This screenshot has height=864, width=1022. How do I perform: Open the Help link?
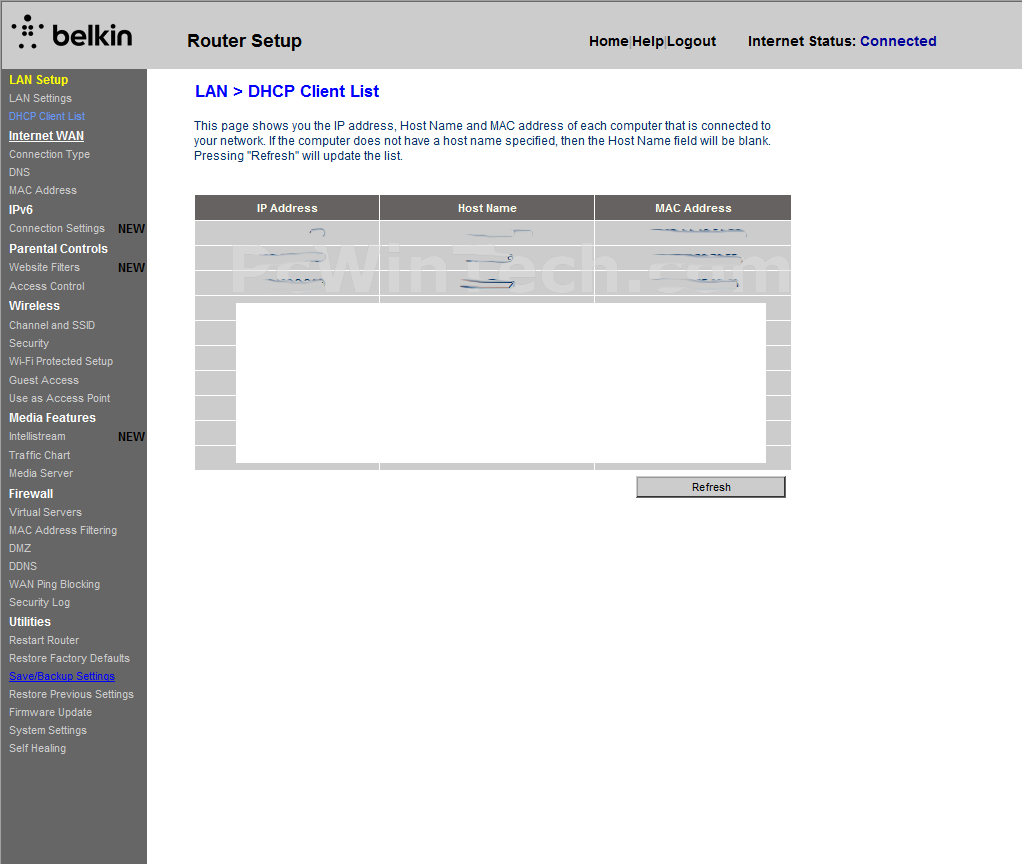pyautogui.click(x=648, y=41)
